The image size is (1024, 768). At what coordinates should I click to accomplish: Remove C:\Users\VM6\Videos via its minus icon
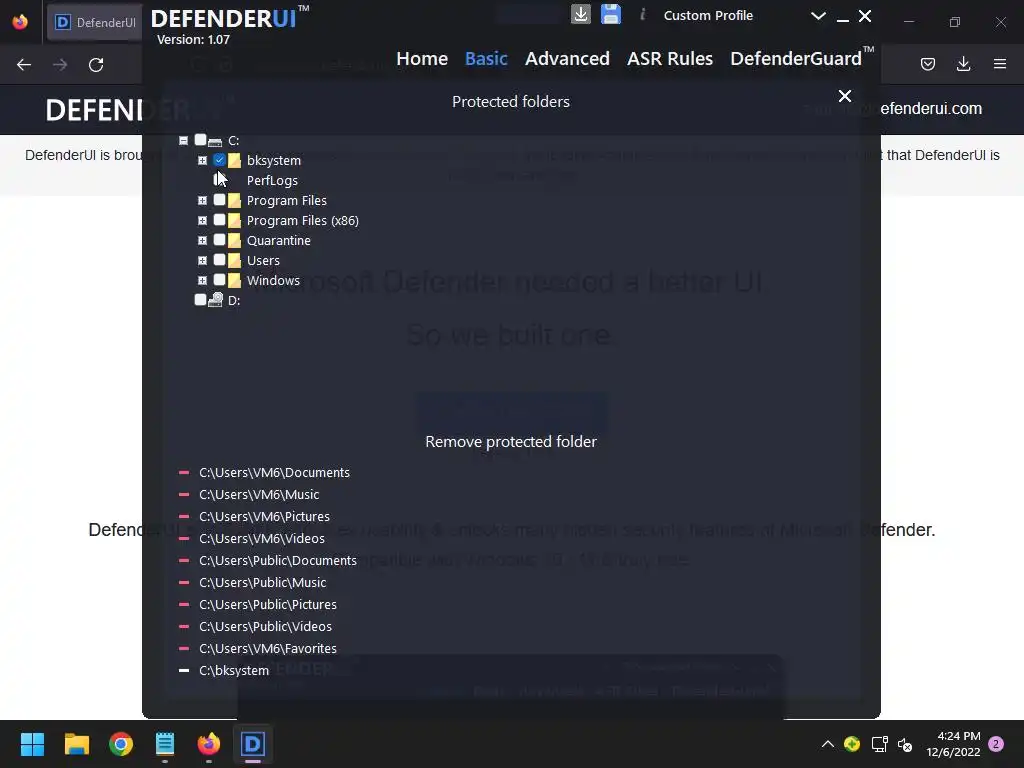[x=184, y=538]
